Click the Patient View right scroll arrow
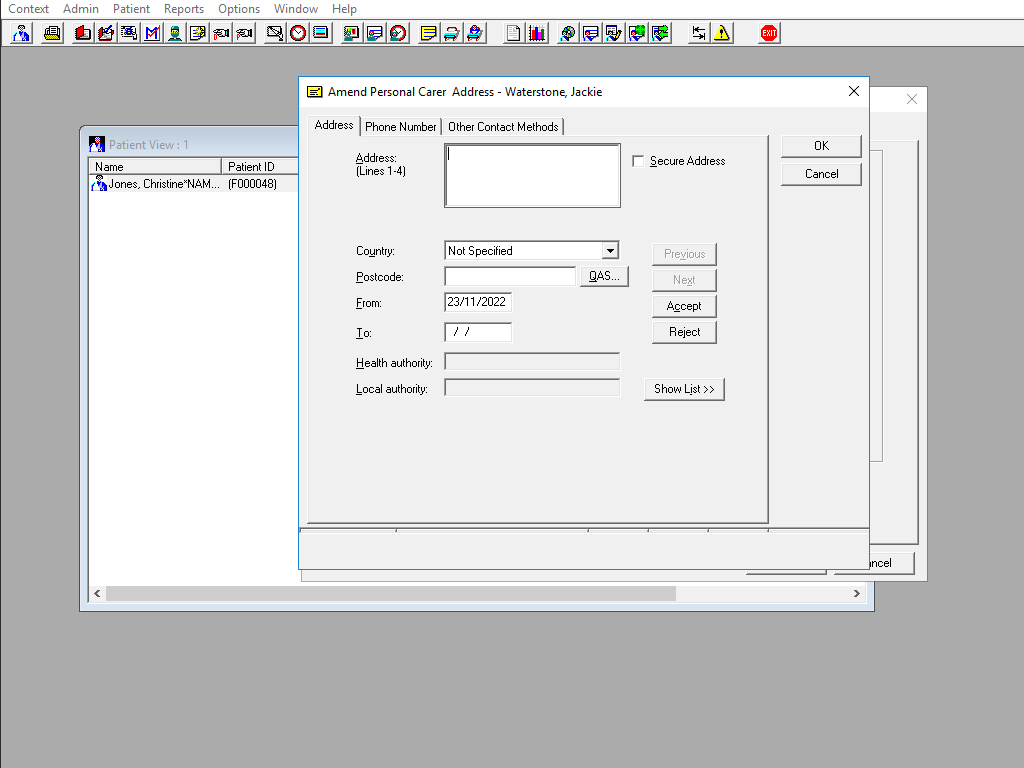 coord(856,594)
